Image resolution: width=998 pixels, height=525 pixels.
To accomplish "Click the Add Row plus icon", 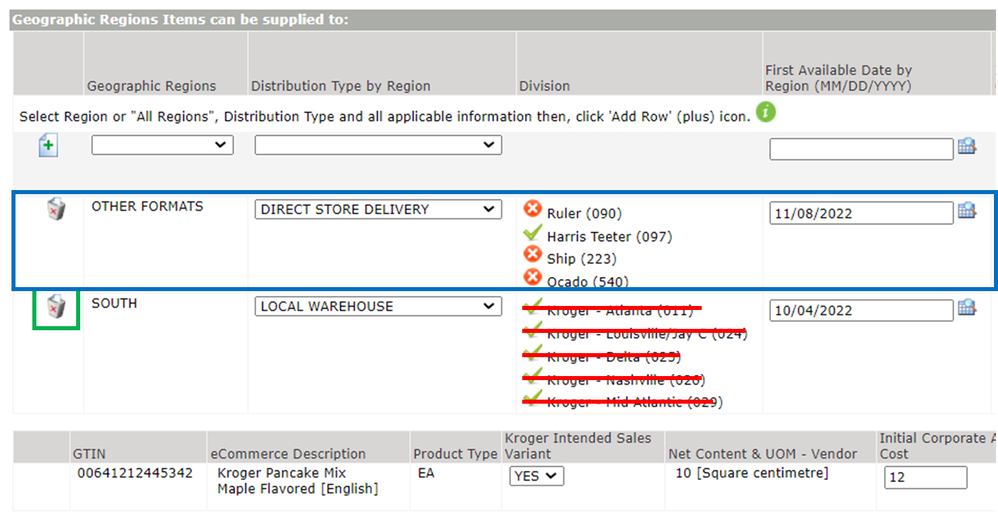I will tap(48, 145).
